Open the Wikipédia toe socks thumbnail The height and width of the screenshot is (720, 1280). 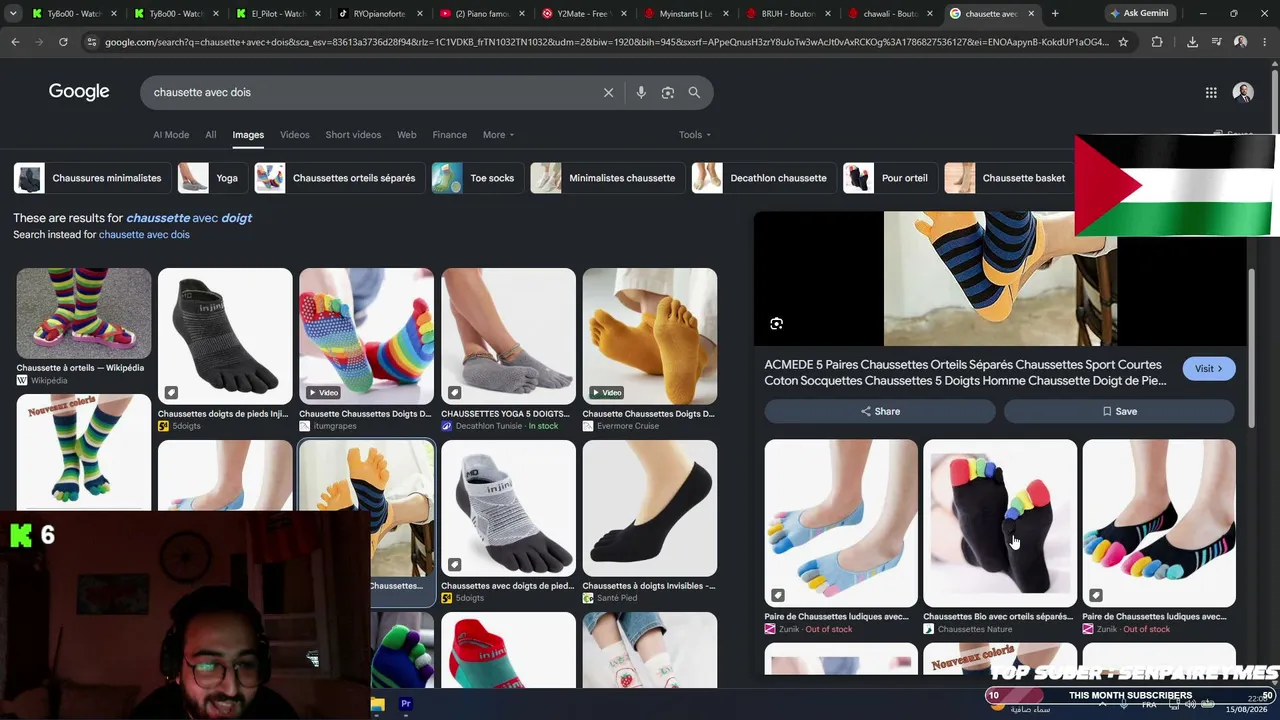pyautogui.click(x=84, y=313)
